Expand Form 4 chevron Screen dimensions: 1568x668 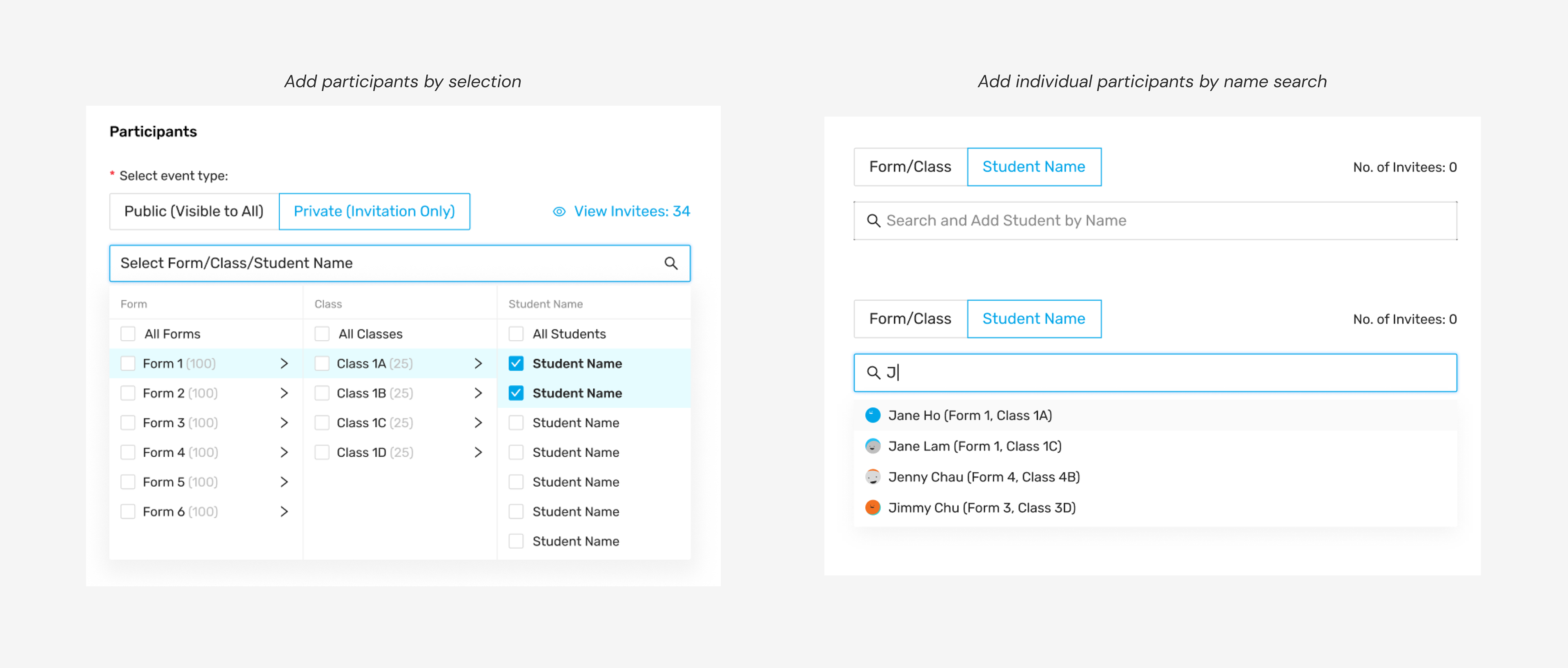click(x=284, y=452)
